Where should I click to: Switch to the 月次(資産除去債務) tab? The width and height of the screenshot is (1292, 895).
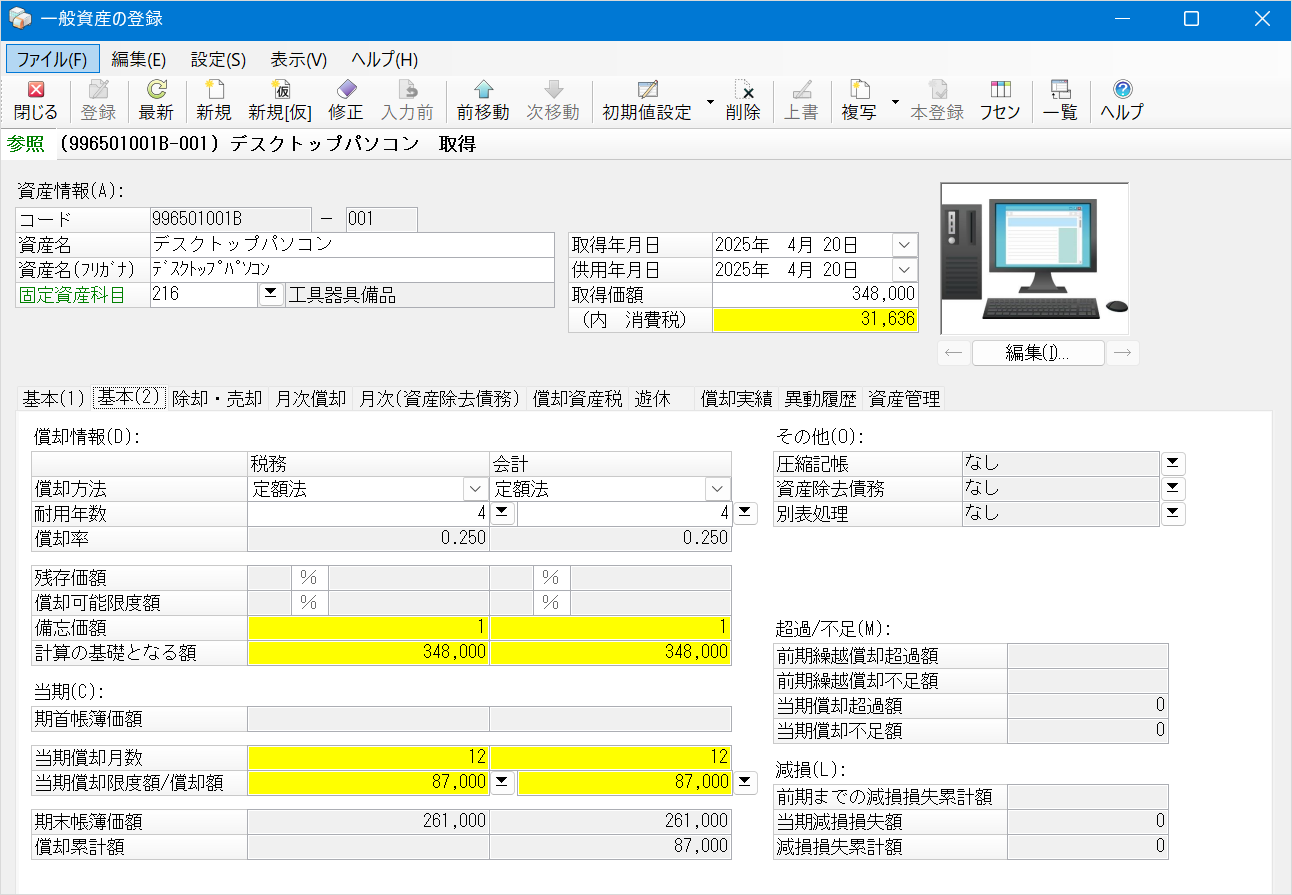pos(441,398)
